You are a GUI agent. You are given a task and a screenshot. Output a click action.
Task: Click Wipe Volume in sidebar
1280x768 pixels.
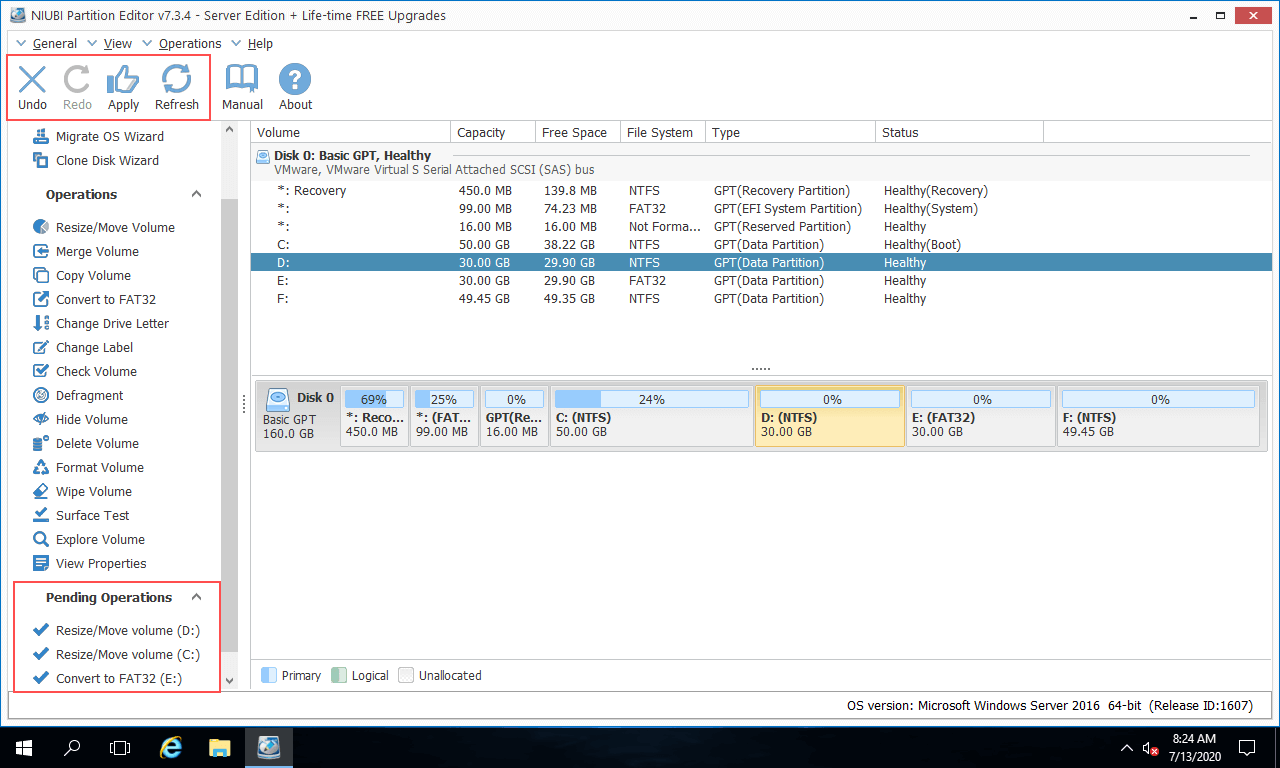coord(93,491)
